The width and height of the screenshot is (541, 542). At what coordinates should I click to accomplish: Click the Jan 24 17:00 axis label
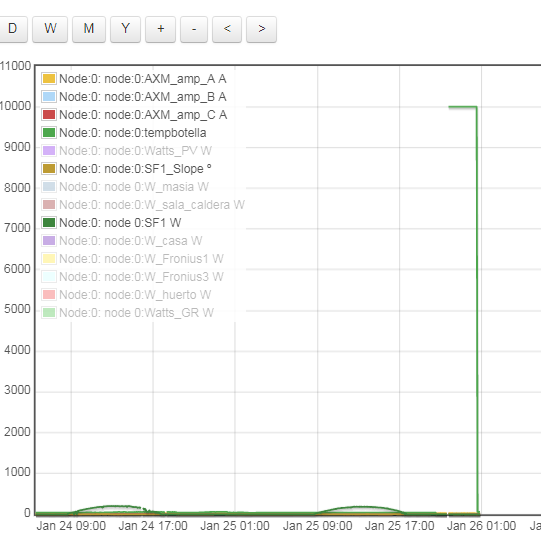coord(153,526)
